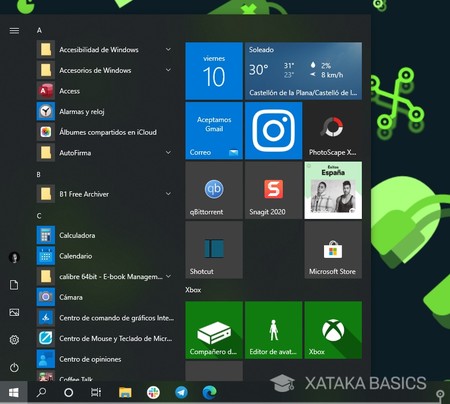Open the Xbox tile
Image resolution: width=450 pixels, height=404 pixels.
[x=333, y=330]
